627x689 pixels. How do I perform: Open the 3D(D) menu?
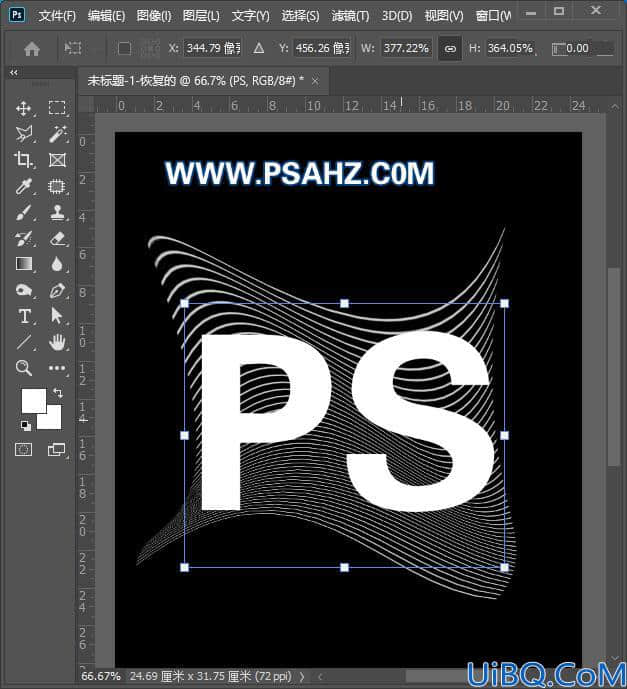pos(397,16)
